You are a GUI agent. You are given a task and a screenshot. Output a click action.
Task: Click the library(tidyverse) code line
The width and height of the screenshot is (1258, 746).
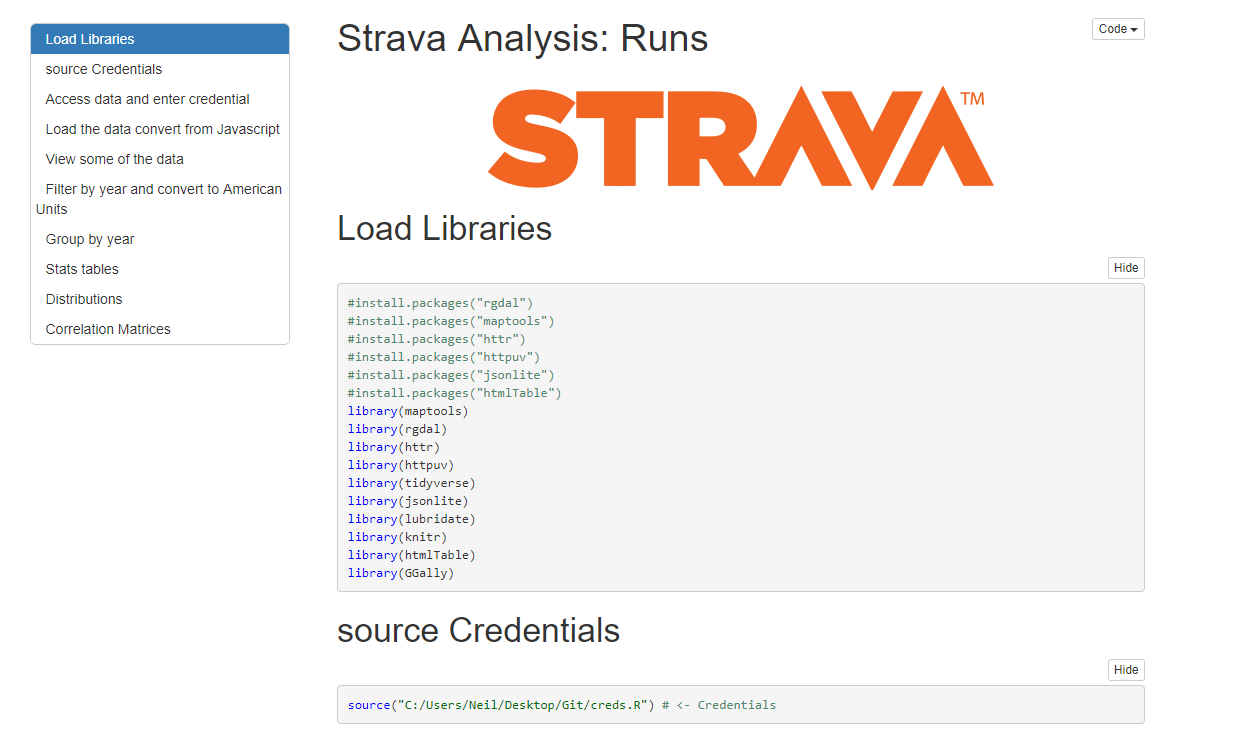pyautogui.click(x=412, y=483)
